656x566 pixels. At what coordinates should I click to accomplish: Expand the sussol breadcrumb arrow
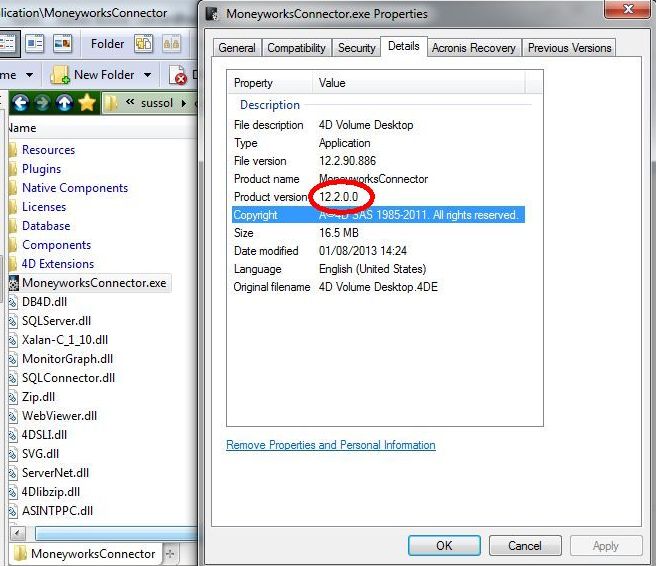pyautogui.click(x=183, y=103)
